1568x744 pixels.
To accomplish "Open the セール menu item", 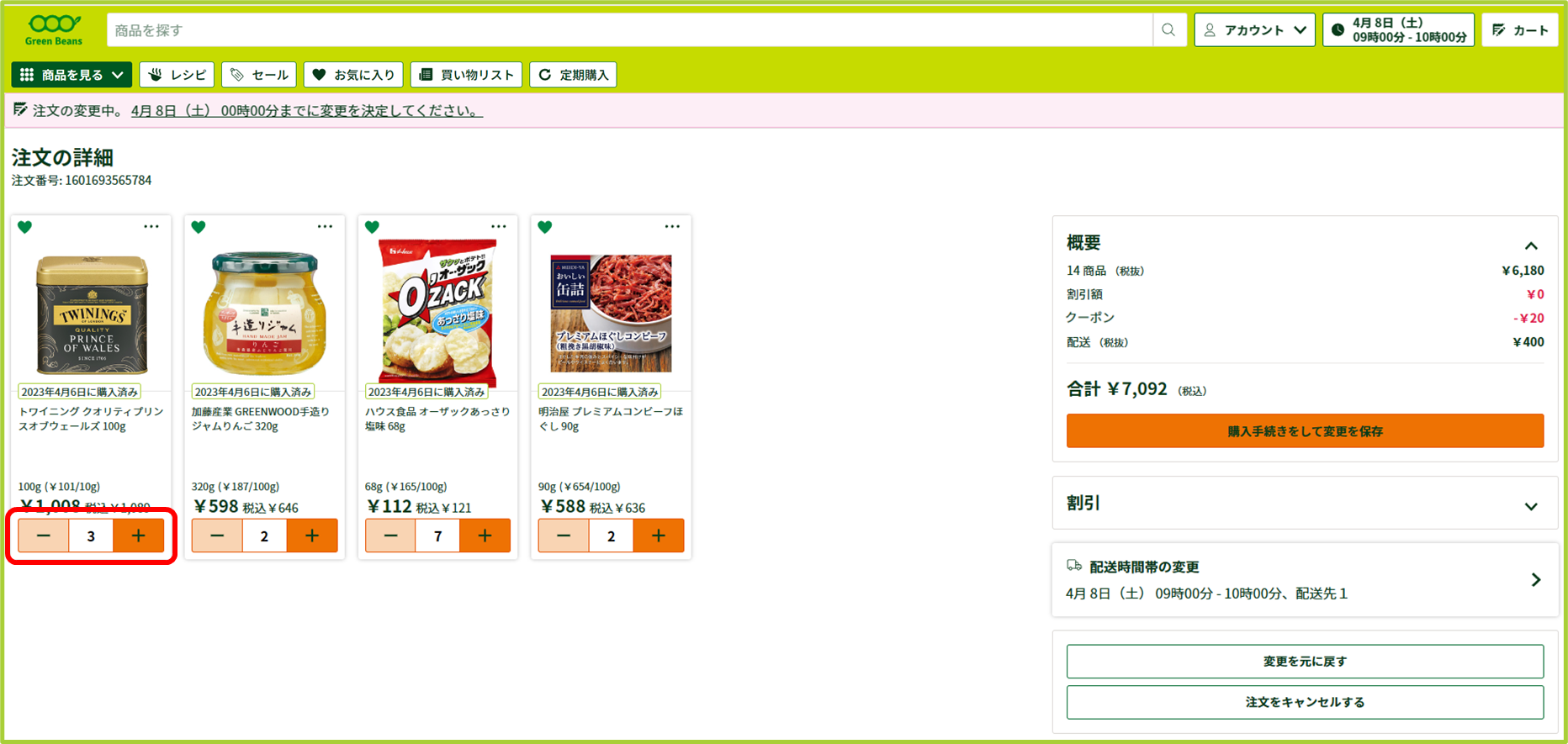I will click(259, 75).
